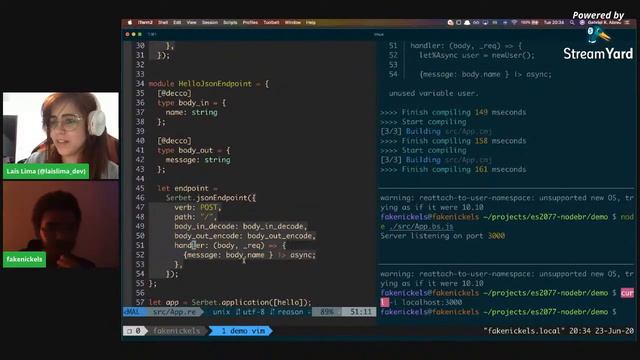Click the 'unused variable user.' warning text
Image resolution: width=640 pixels, height=360 pixels.
tap(433, 93)
